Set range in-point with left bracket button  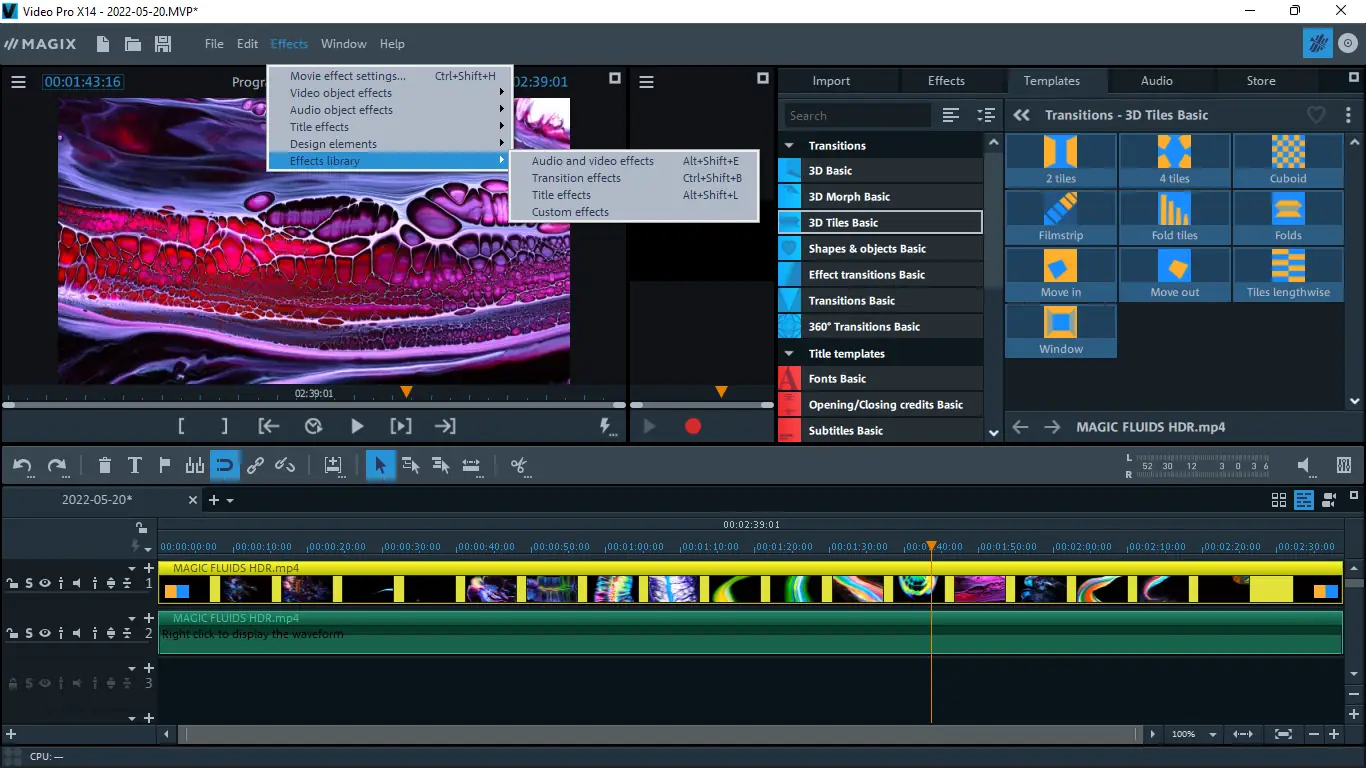181,426
